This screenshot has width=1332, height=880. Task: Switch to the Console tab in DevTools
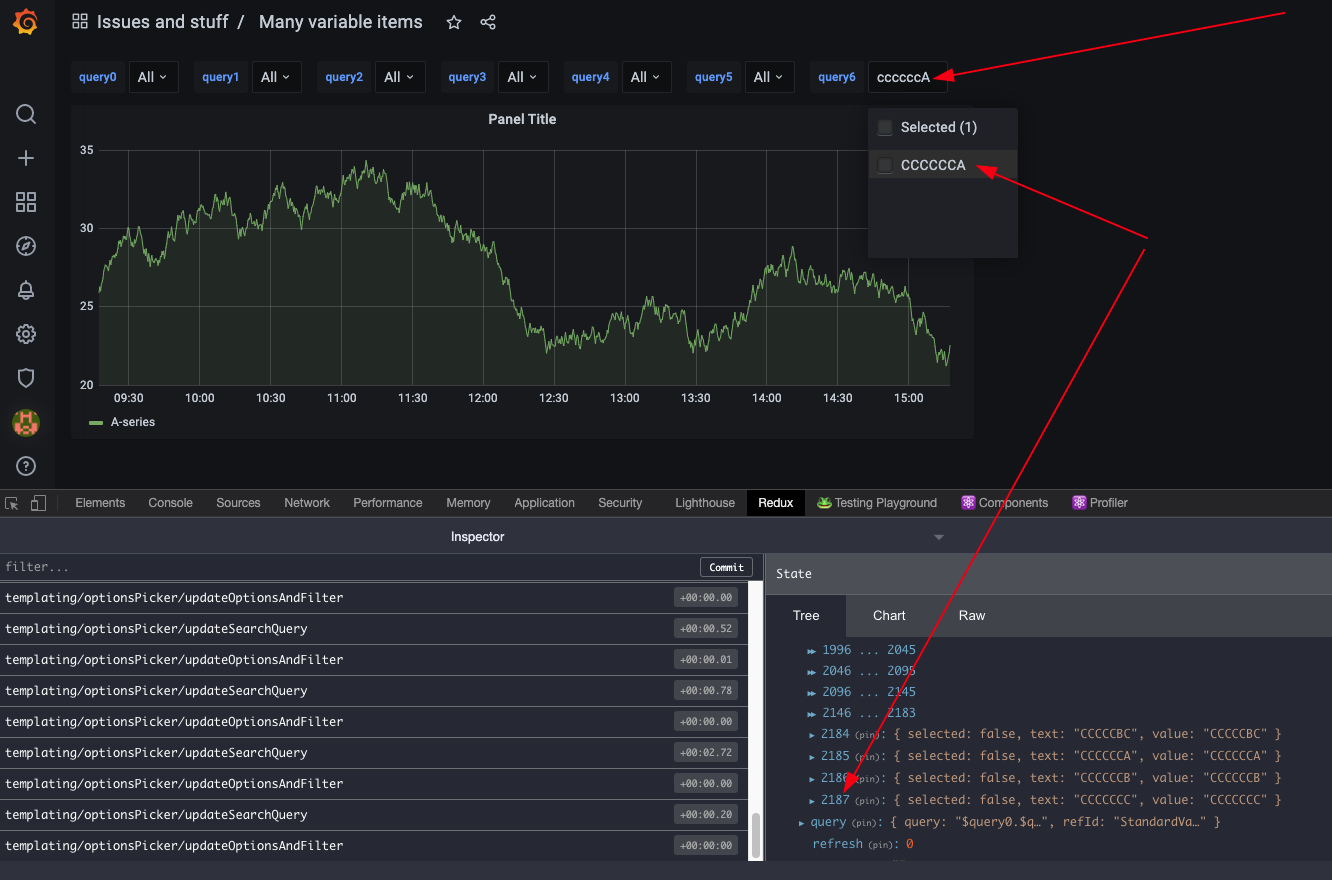[x=170, y=503]
